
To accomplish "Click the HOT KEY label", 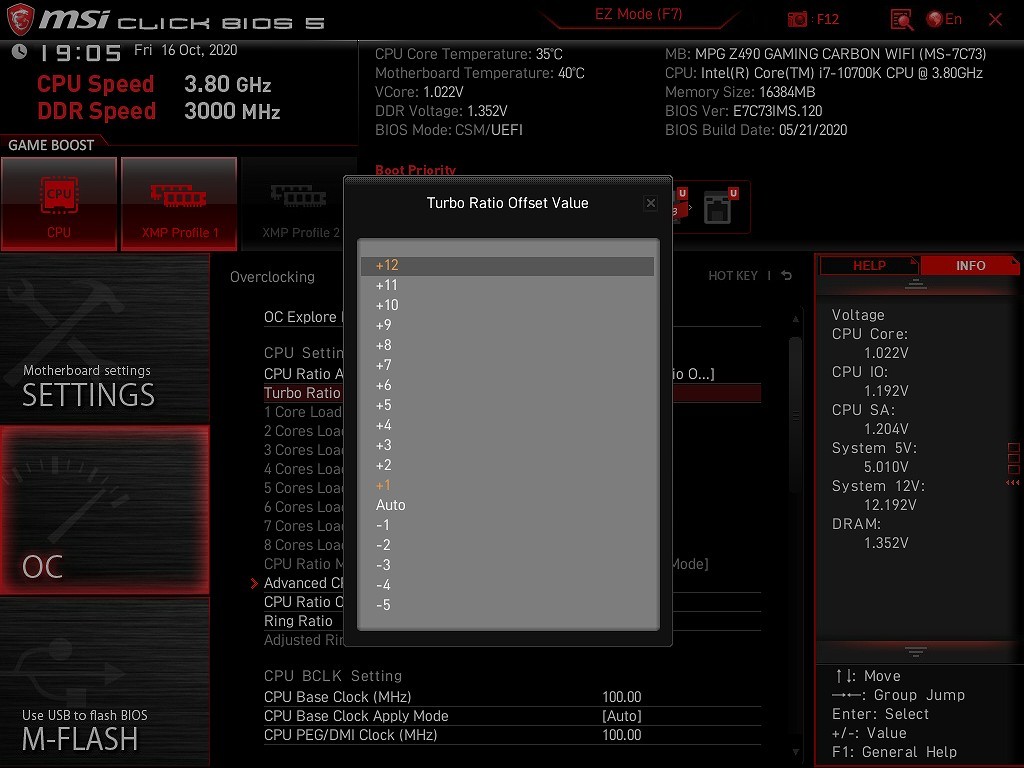I will click(x=733, y=276).
